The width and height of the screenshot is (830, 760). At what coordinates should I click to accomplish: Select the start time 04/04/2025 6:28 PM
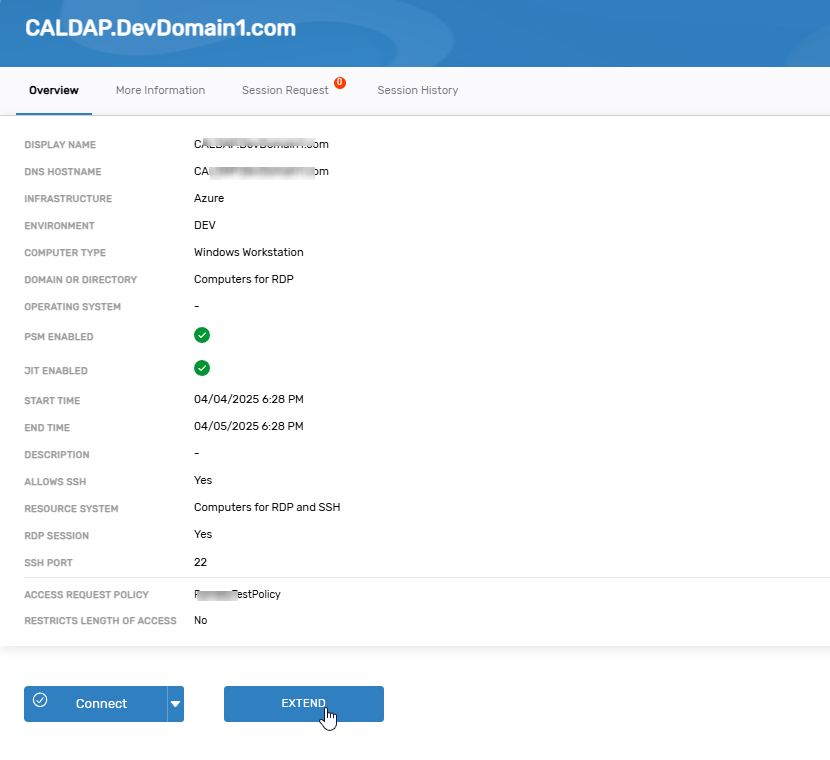248,399
